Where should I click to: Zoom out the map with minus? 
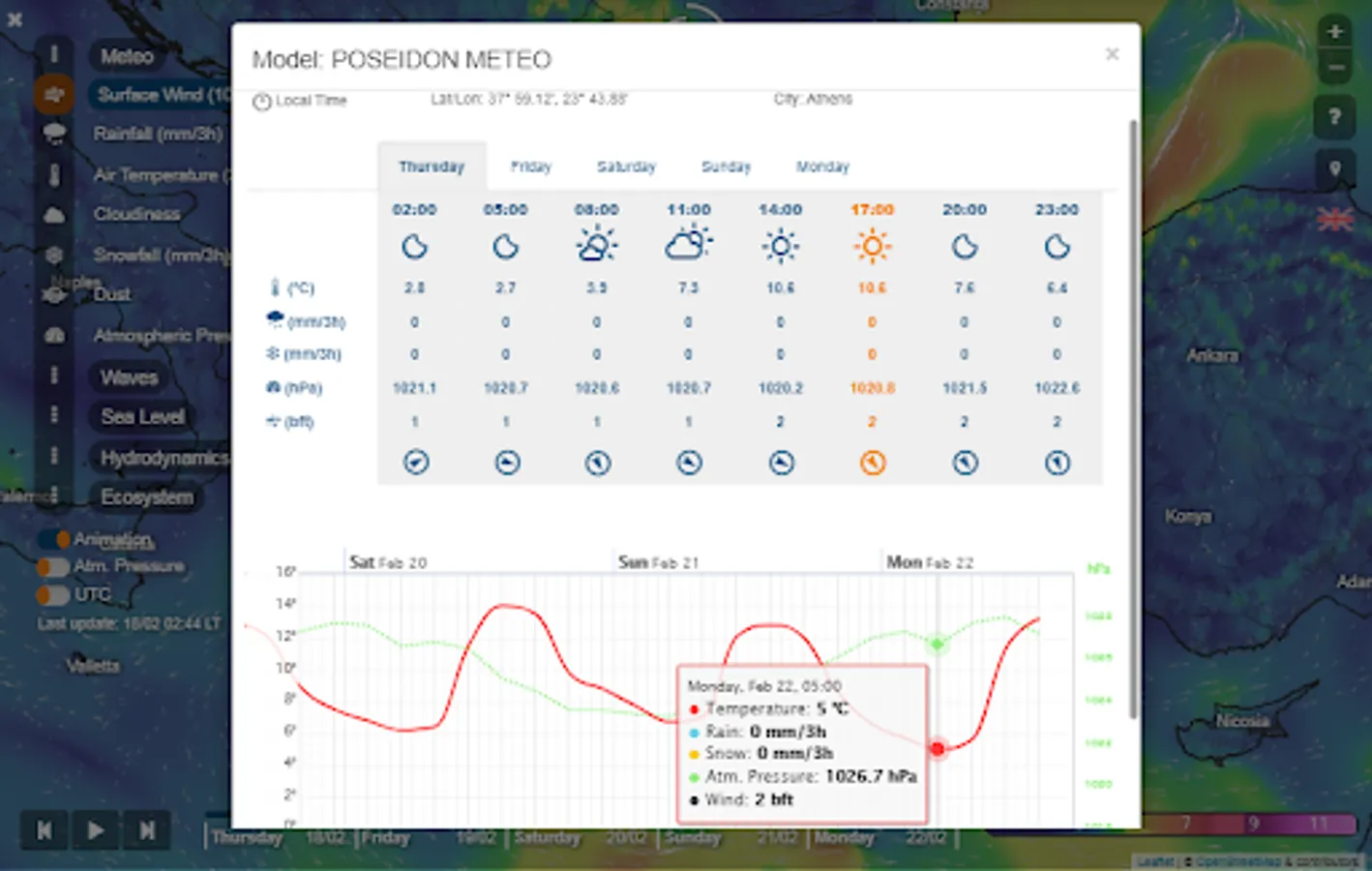point(1335,67)
